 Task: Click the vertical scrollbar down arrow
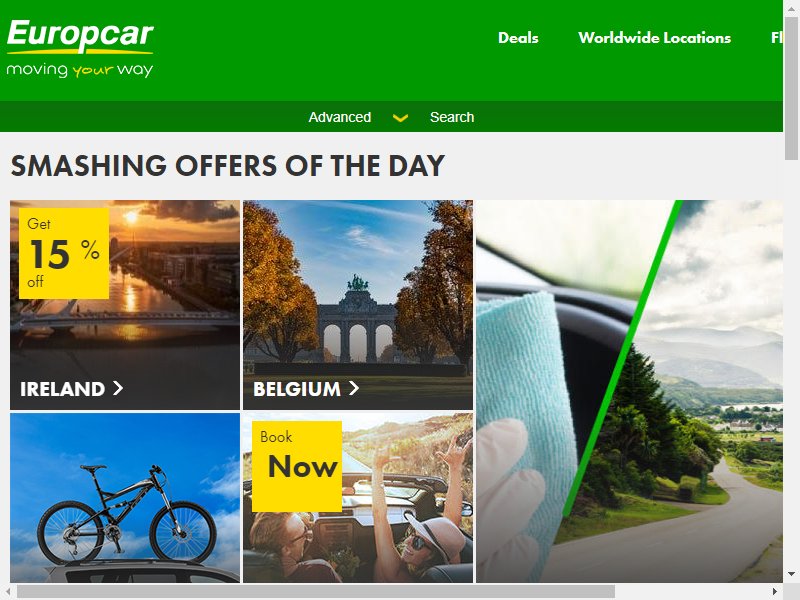[x=791, y=574]
